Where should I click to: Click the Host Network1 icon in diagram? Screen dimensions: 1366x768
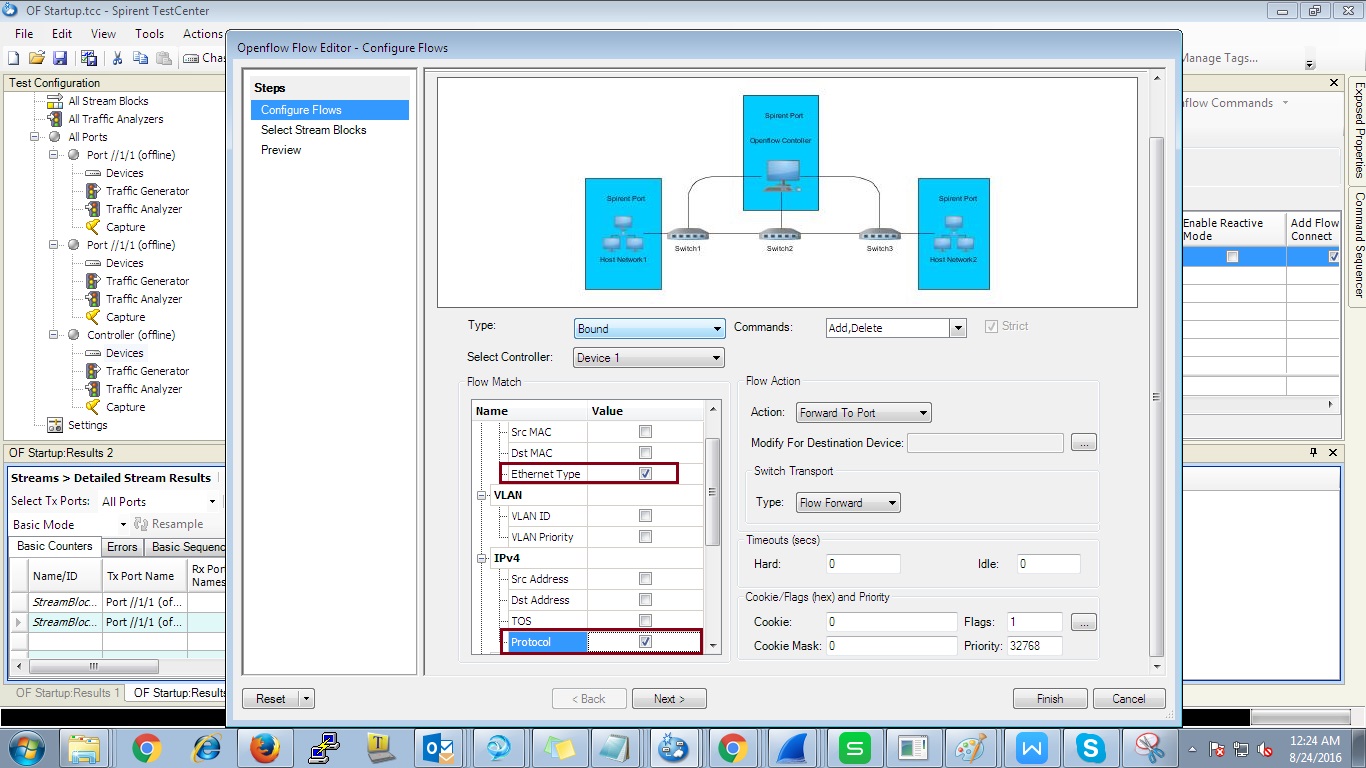point(623,234)
